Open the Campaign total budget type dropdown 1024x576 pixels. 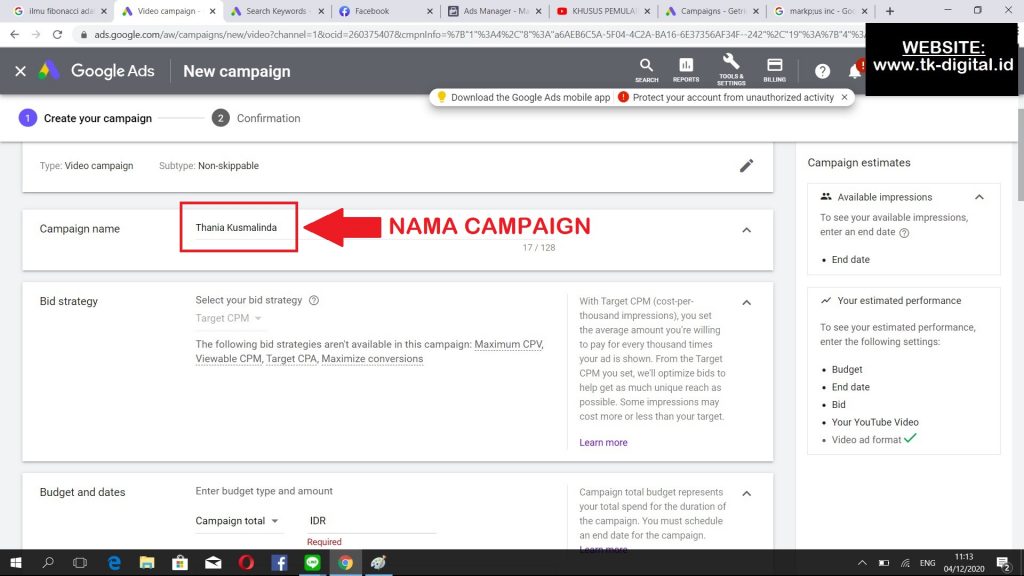click(238, 521)
